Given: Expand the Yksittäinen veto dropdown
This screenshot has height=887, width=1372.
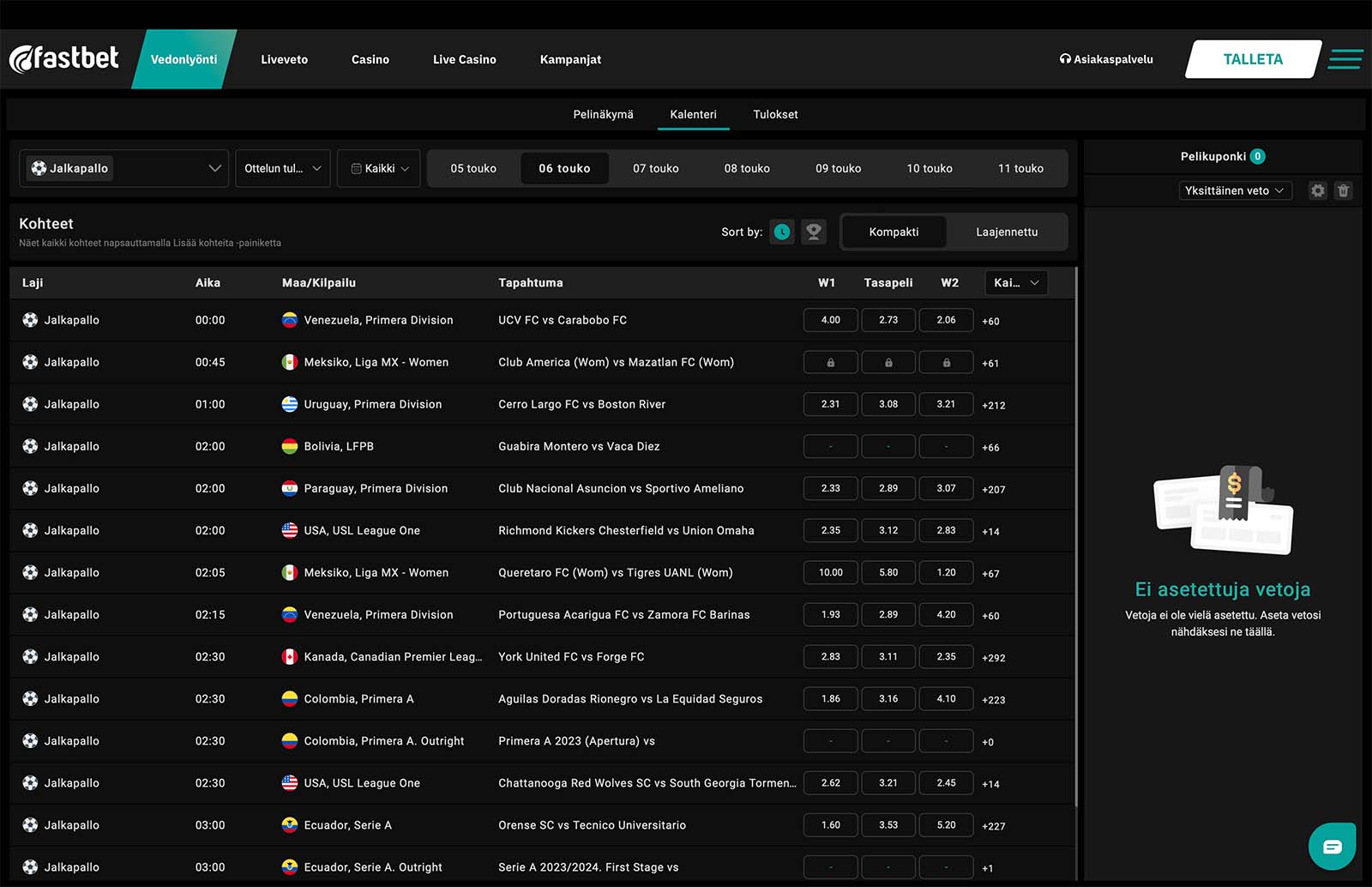Looking at the screenshot, I should point(1234,190).
